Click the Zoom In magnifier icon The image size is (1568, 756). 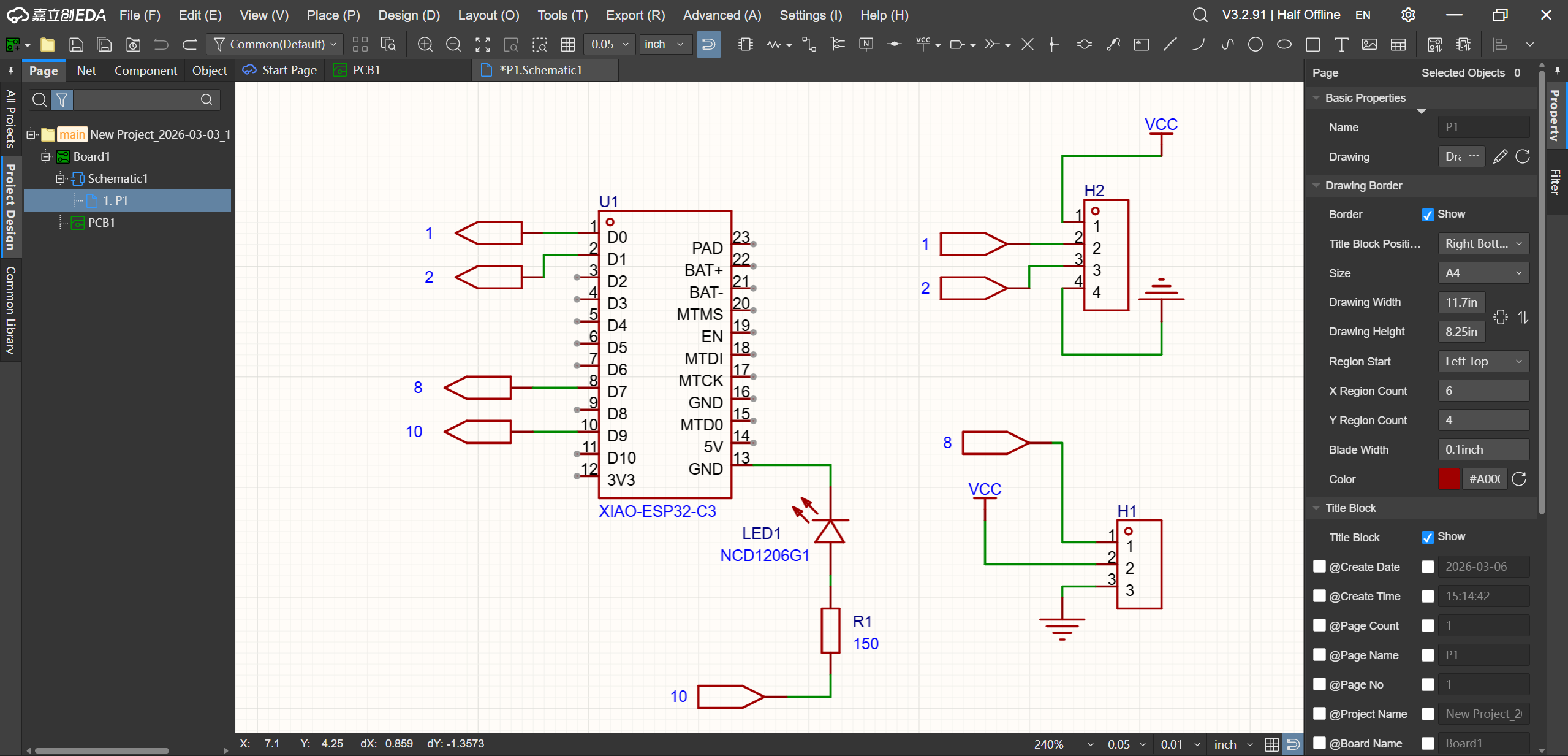[425, 44]
